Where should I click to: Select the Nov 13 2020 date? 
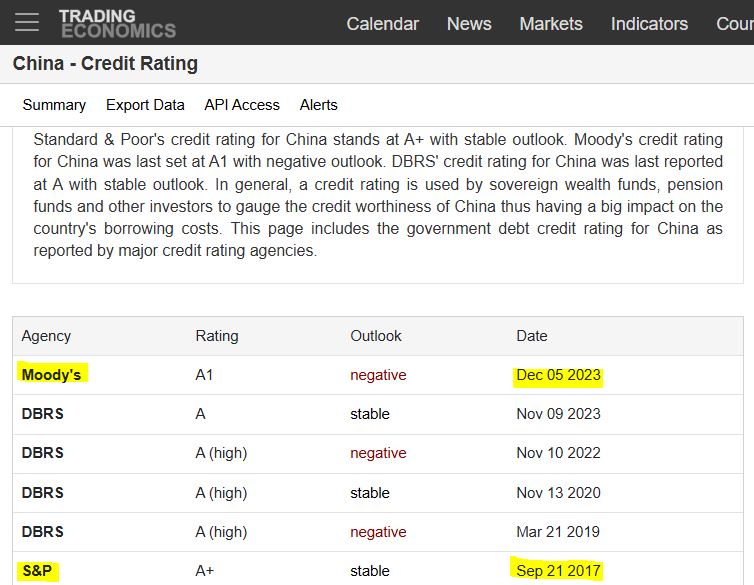tap(558, 493)
